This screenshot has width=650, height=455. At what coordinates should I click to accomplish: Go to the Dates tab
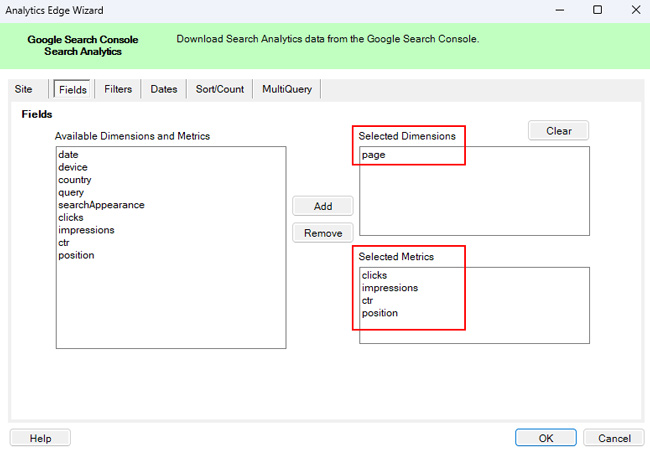point(164,89)
